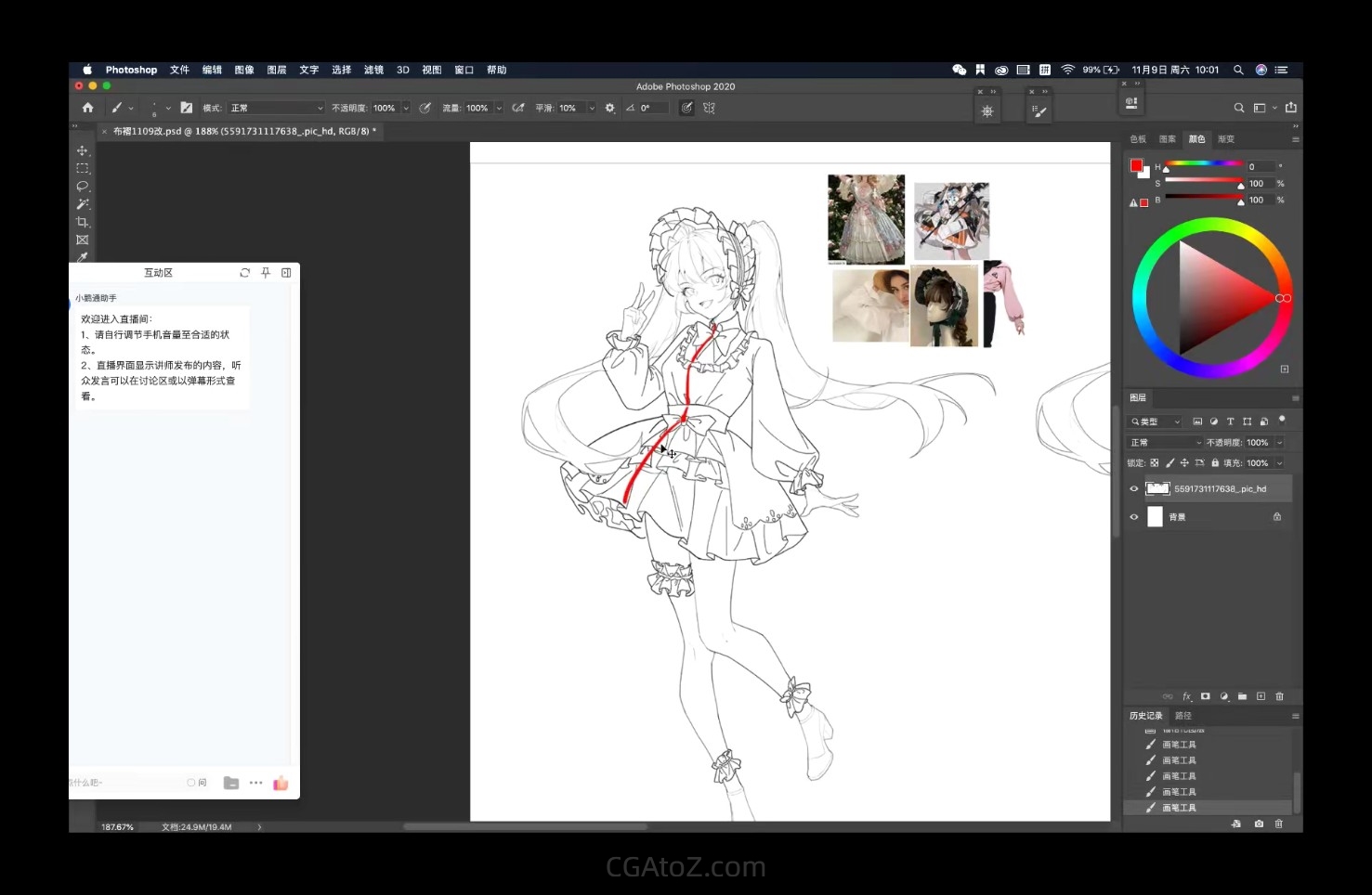The image size is (1372, 895).
Task: Toggle visibility of the 背景 layer
Action: [1133, 517]
